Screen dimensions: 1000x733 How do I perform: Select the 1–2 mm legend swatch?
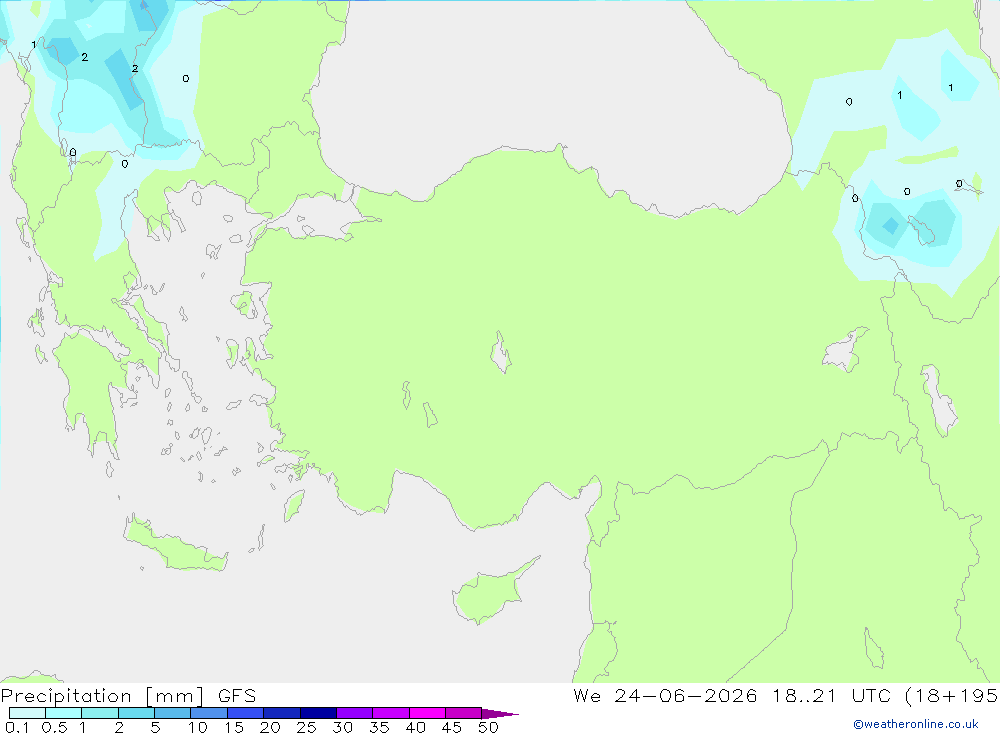(x=99, y=713)
